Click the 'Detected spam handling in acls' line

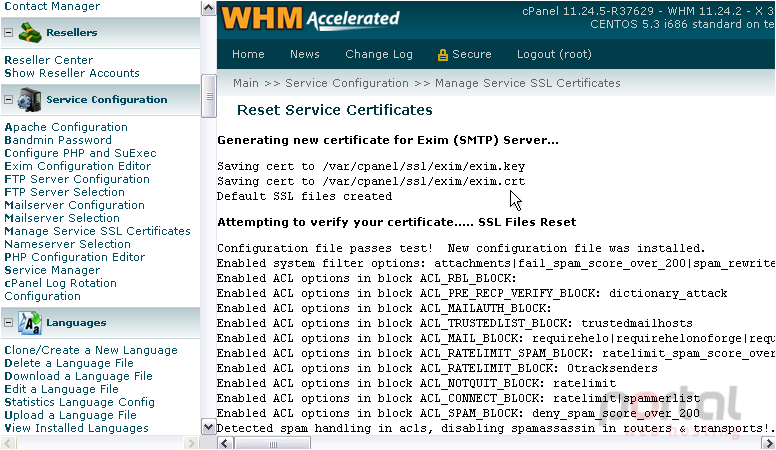click(x=495, y=428)
